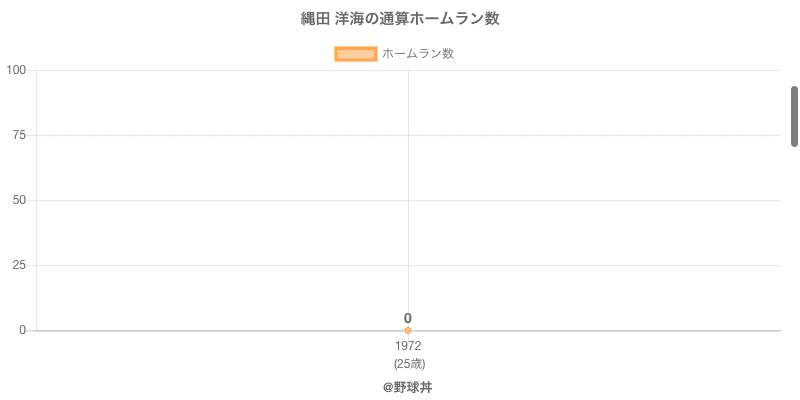
Task: Click the @野球丼 watermark text
Action: click(408, 387)
